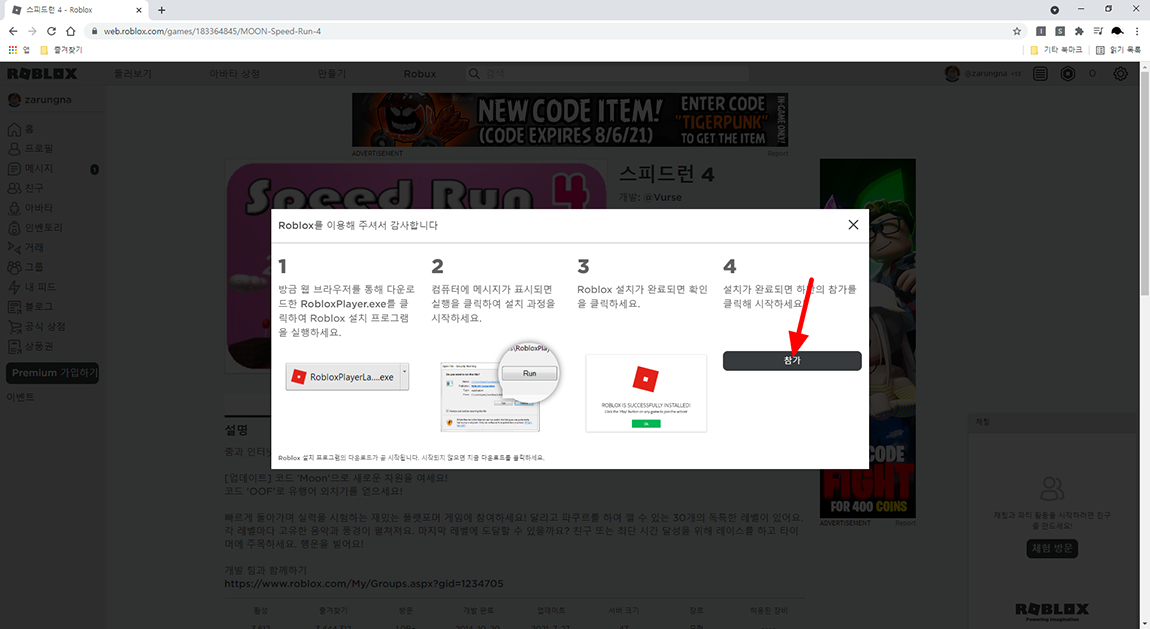Viewport: 1150px width, 629px height.
Task: Click the Premium 가입하기 button
Action: (x=53, y=373)
